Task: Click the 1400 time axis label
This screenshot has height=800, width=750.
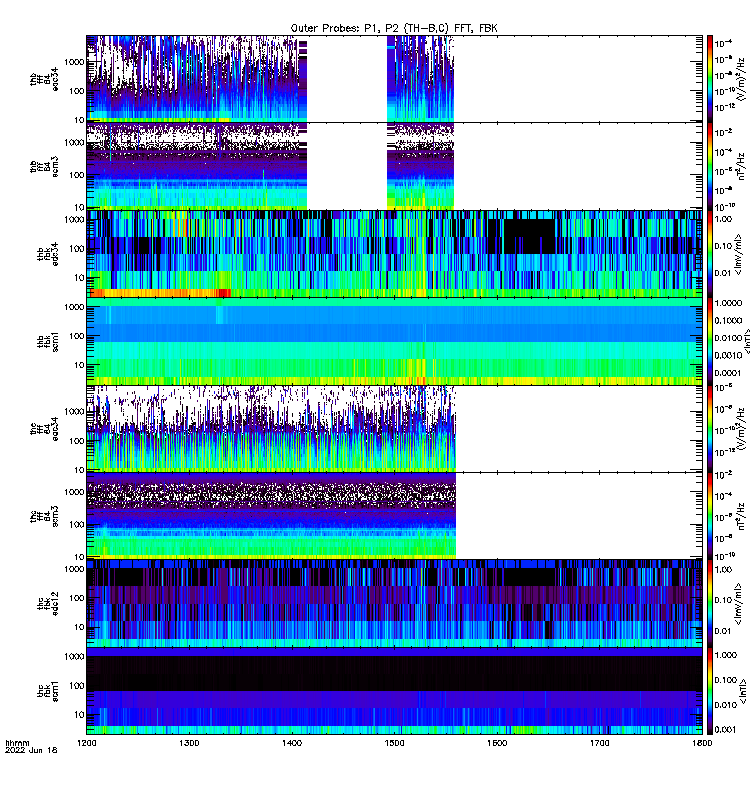Action: coord(292,743)
